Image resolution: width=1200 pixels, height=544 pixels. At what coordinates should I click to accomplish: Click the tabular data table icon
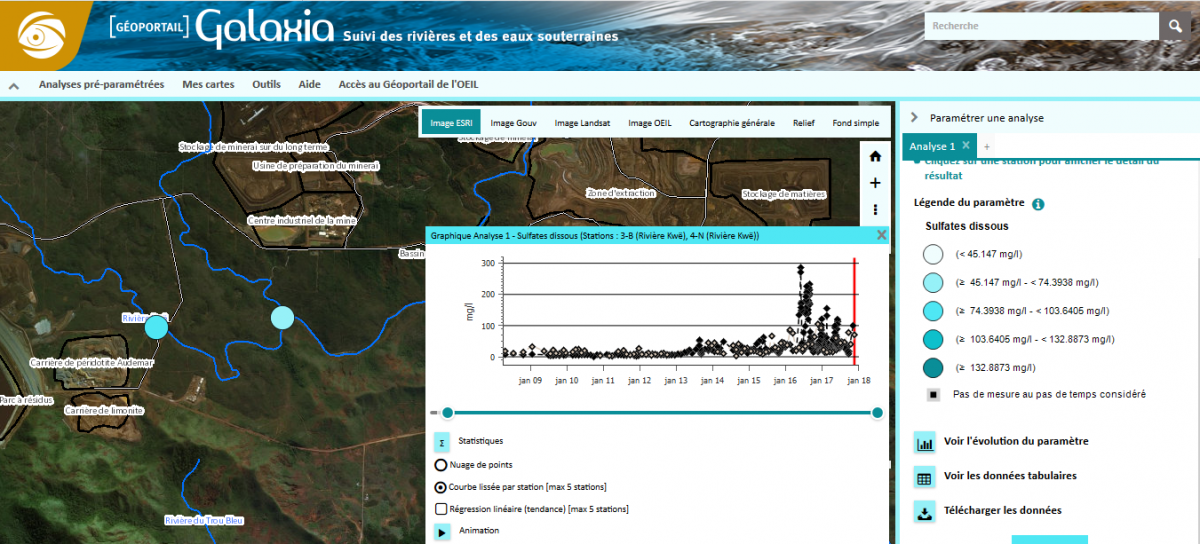[925, 477]
